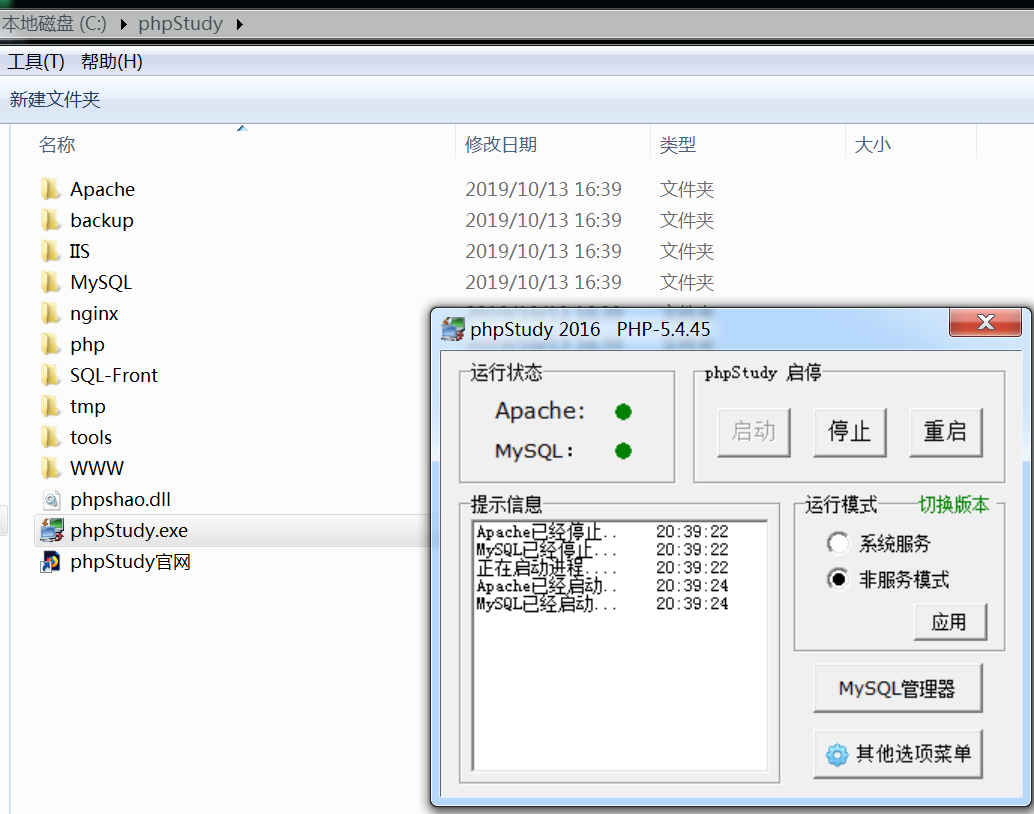Click the log line Apache已经停止
1034x814 pixels.
[x=603, y=532]
